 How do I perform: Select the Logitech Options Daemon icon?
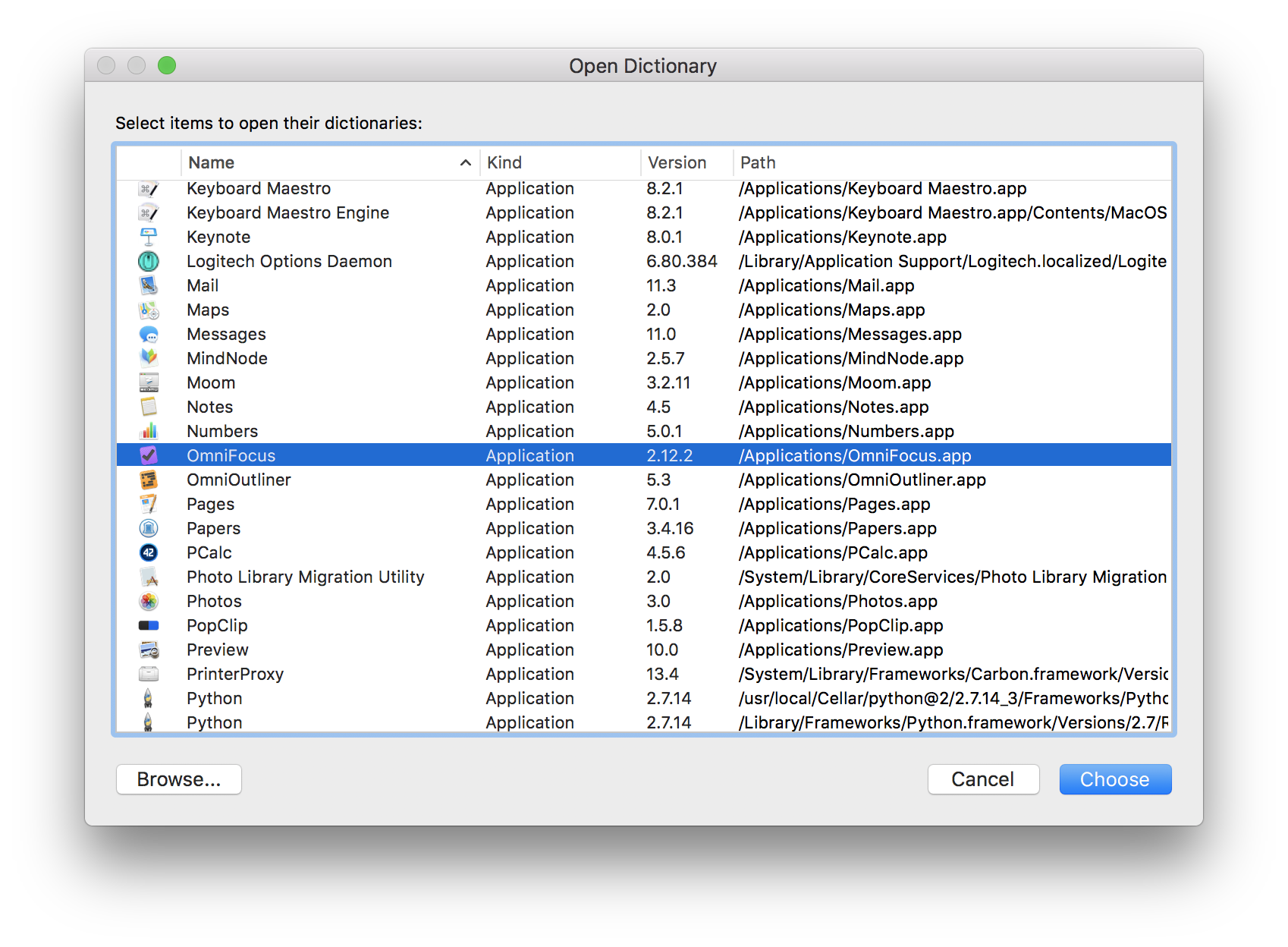(149, 262)
